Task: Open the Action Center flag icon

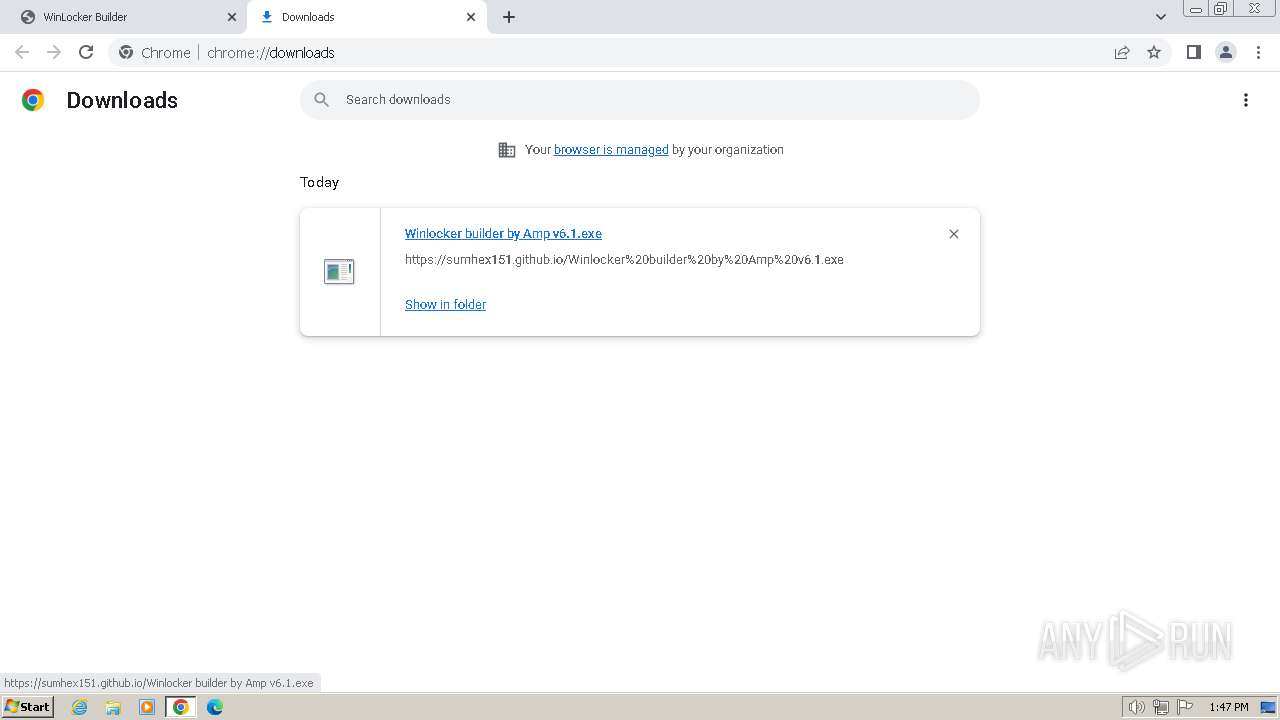Action: click(1185, 707)
